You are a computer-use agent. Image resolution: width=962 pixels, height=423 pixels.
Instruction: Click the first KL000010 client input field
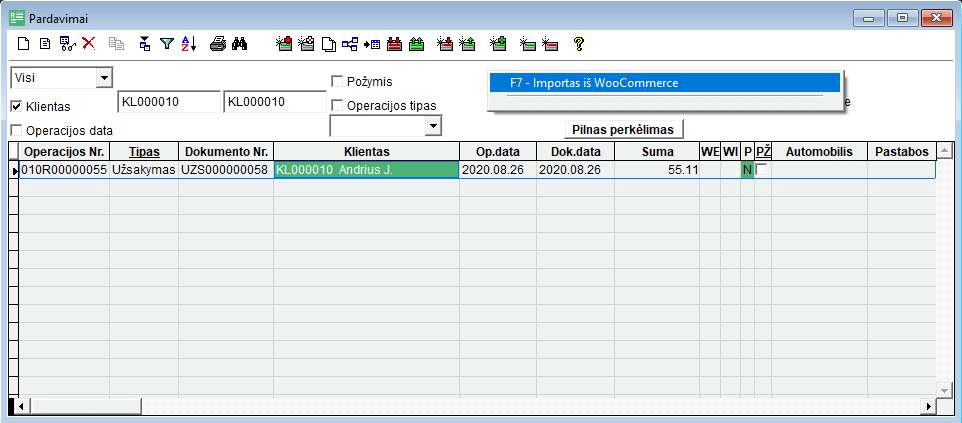(x=168, y=102)
